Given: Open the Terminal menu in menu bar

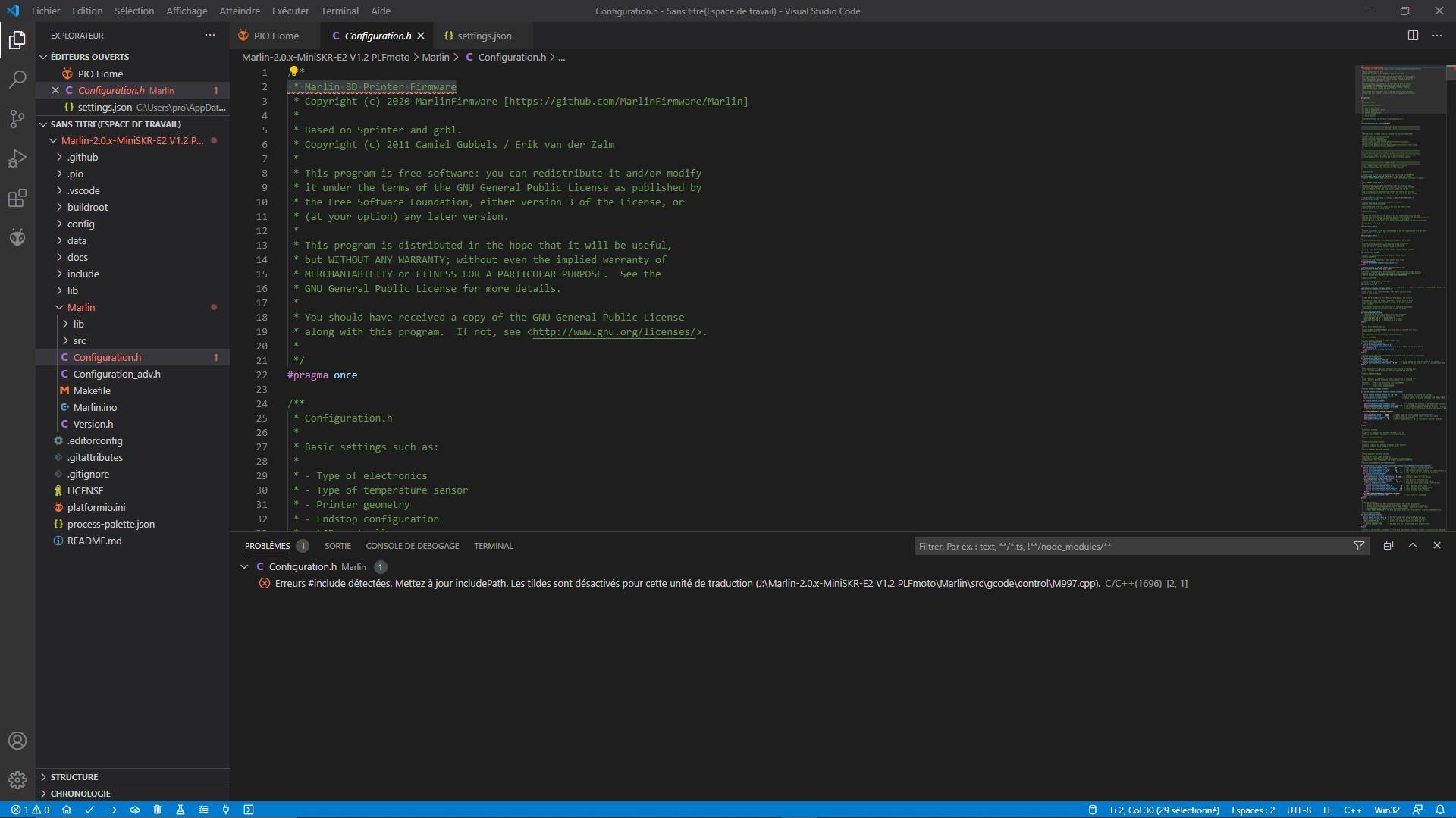Looking at the screenshot, I should point(340,11).
